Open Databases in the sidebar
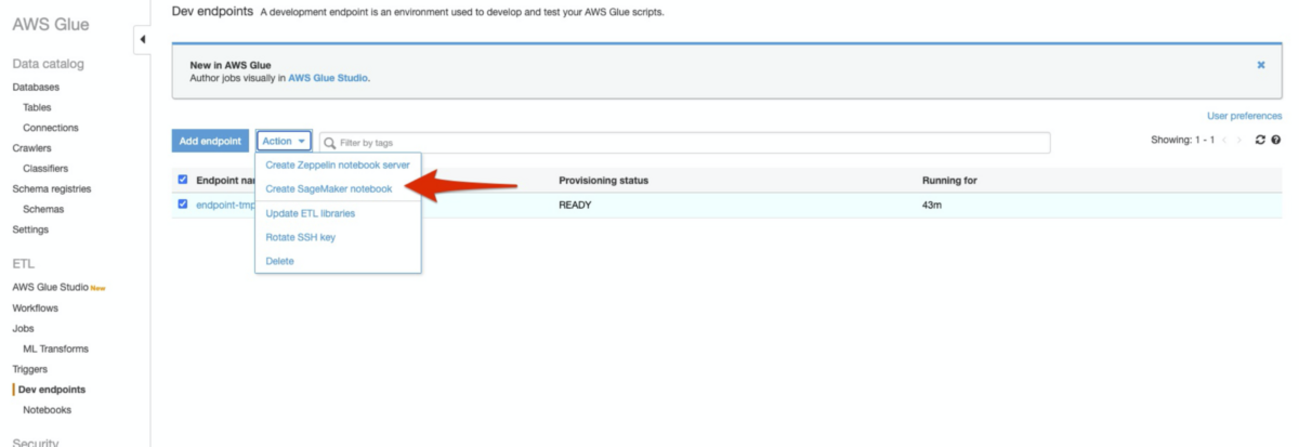1299x447 pixels. point(36,87)
